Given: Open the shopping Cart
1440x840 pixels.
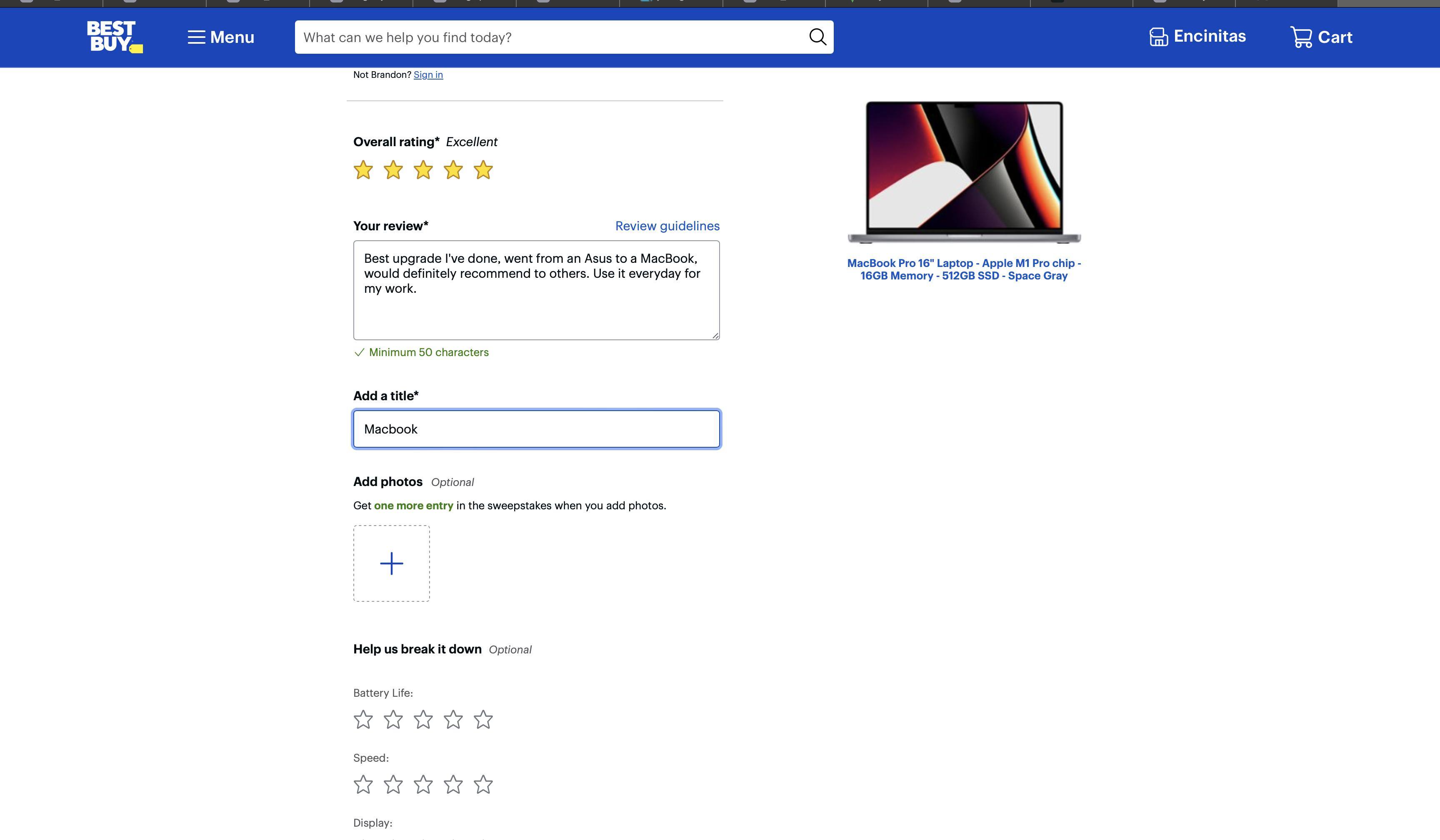Looking at the screenshot, I should 1321,37.
